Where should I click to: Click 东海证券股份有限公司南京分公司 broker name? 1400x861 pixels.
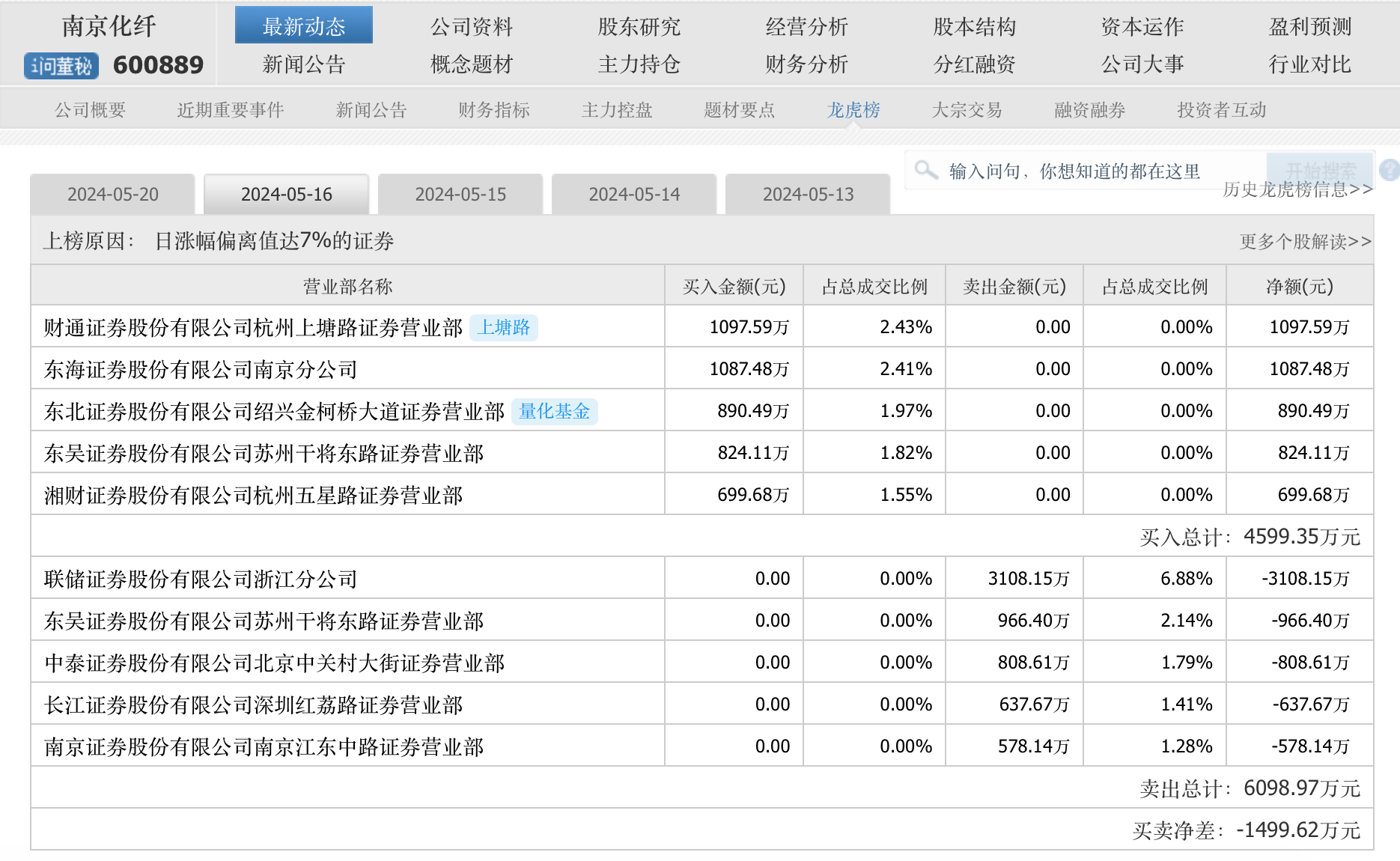pos(201,369)
